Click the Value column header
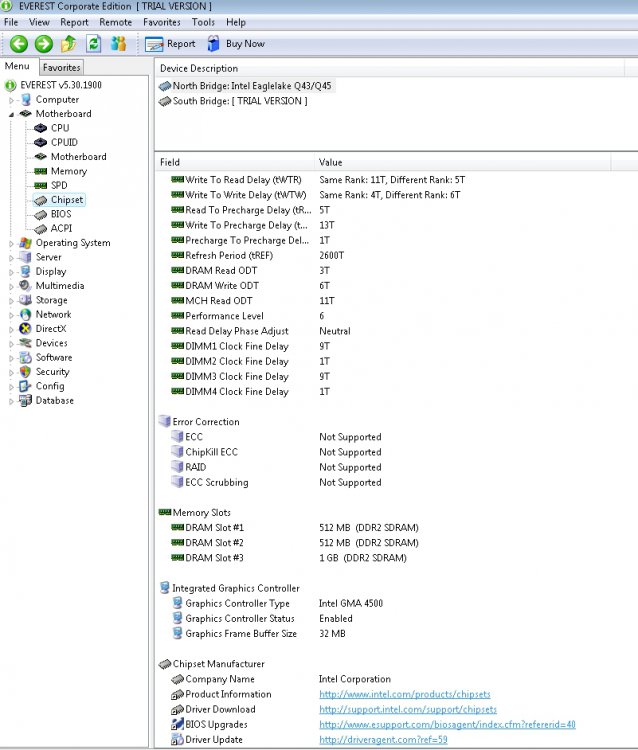Screen dimensions: 638x750 (462, 162)
